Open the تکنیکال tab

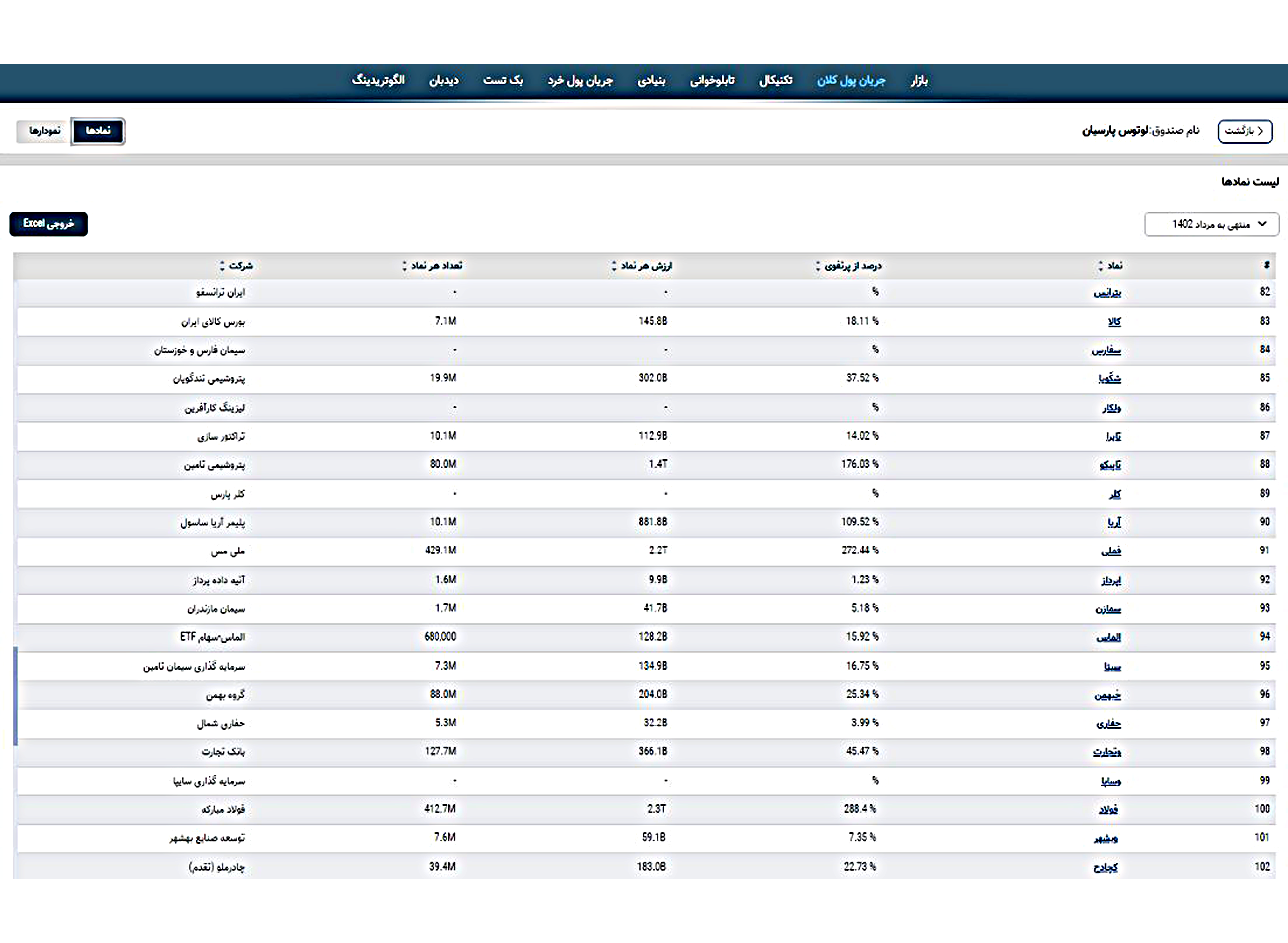tap(776, 81)
